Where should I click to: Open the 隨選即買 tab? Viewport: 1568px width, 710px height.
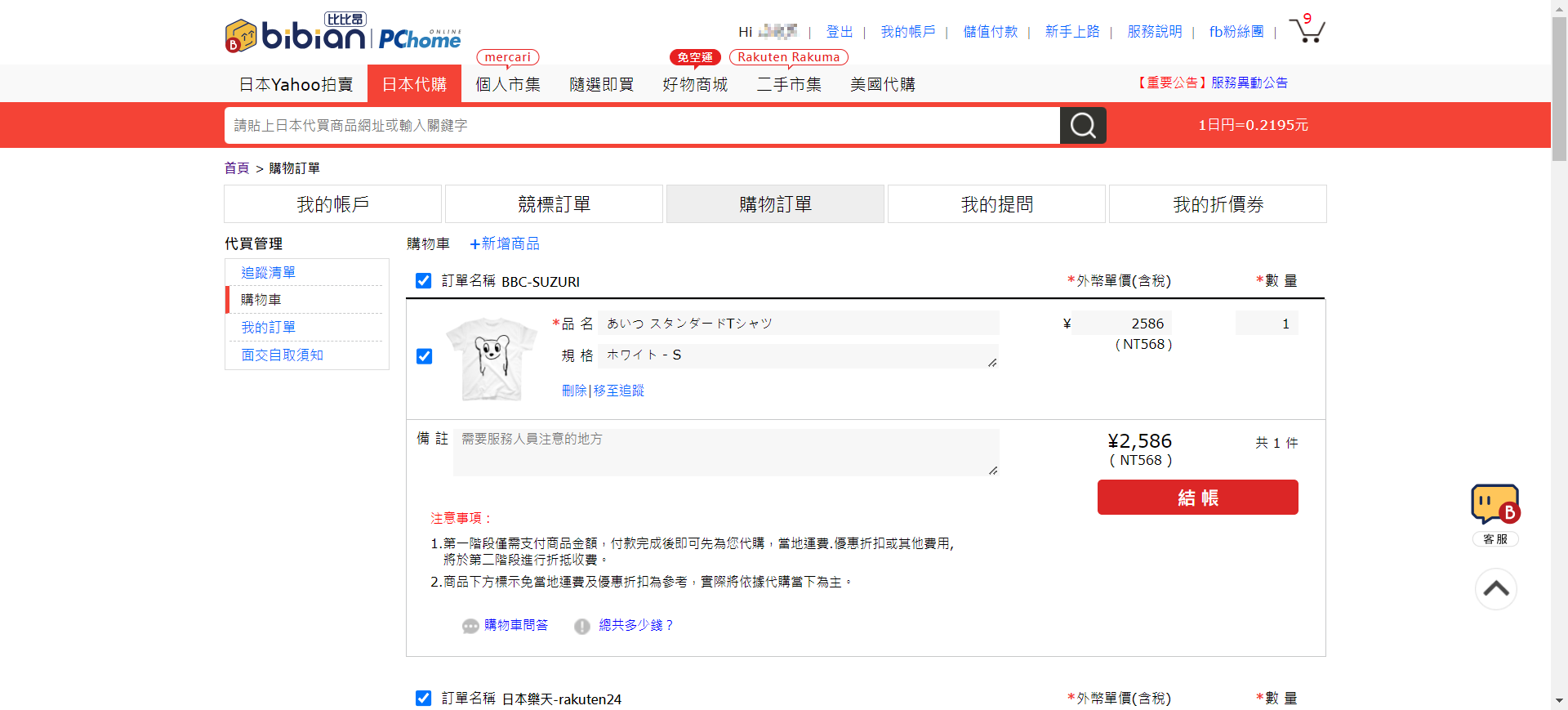602,84
